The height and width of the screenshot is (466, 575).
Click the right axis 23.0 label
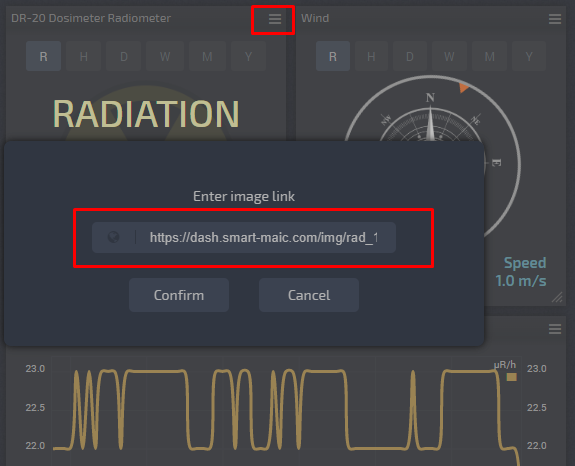coord(536,368)
